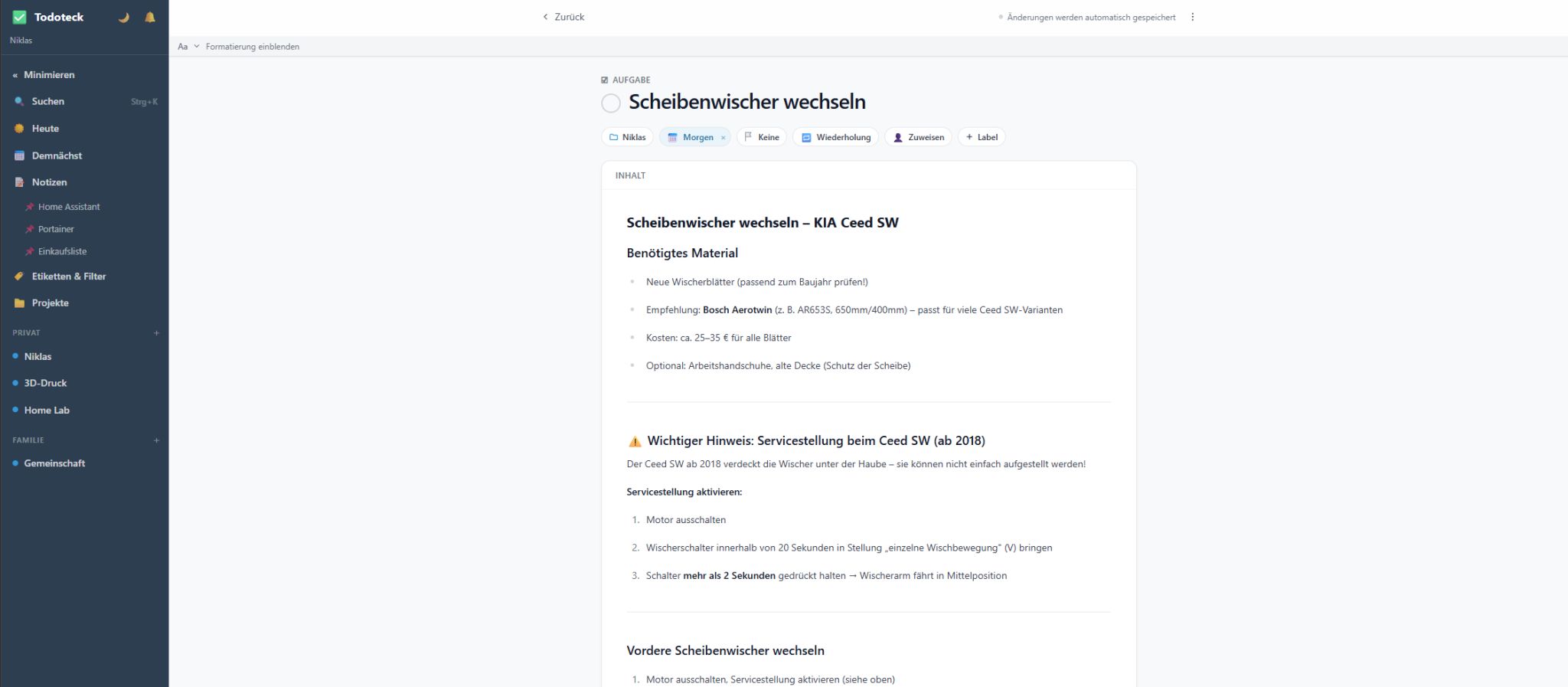Assign task with Zuweisen button

(x=918, y=137)
